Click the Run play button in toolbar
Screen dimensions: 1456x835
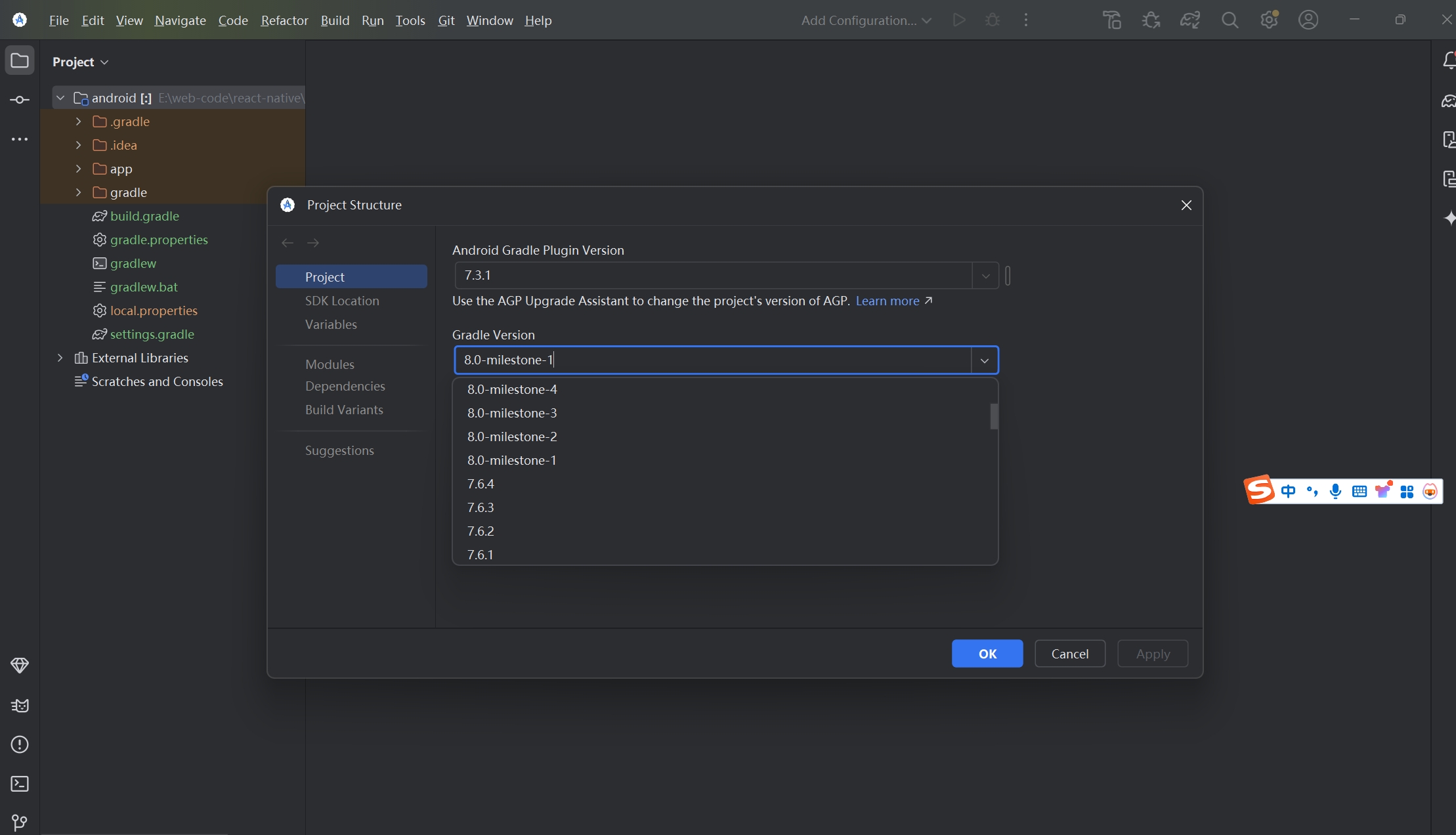959,20
